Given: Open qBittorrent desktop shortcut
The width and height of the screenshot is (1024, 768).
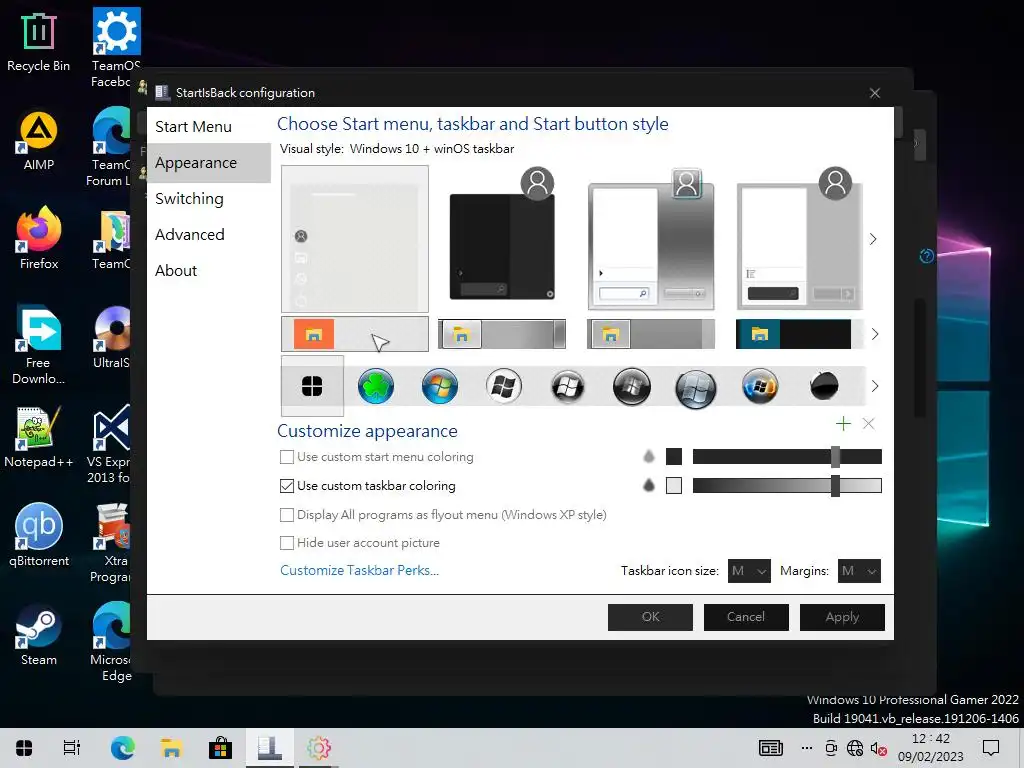Looking at the screenshot, I should point(38,536).
